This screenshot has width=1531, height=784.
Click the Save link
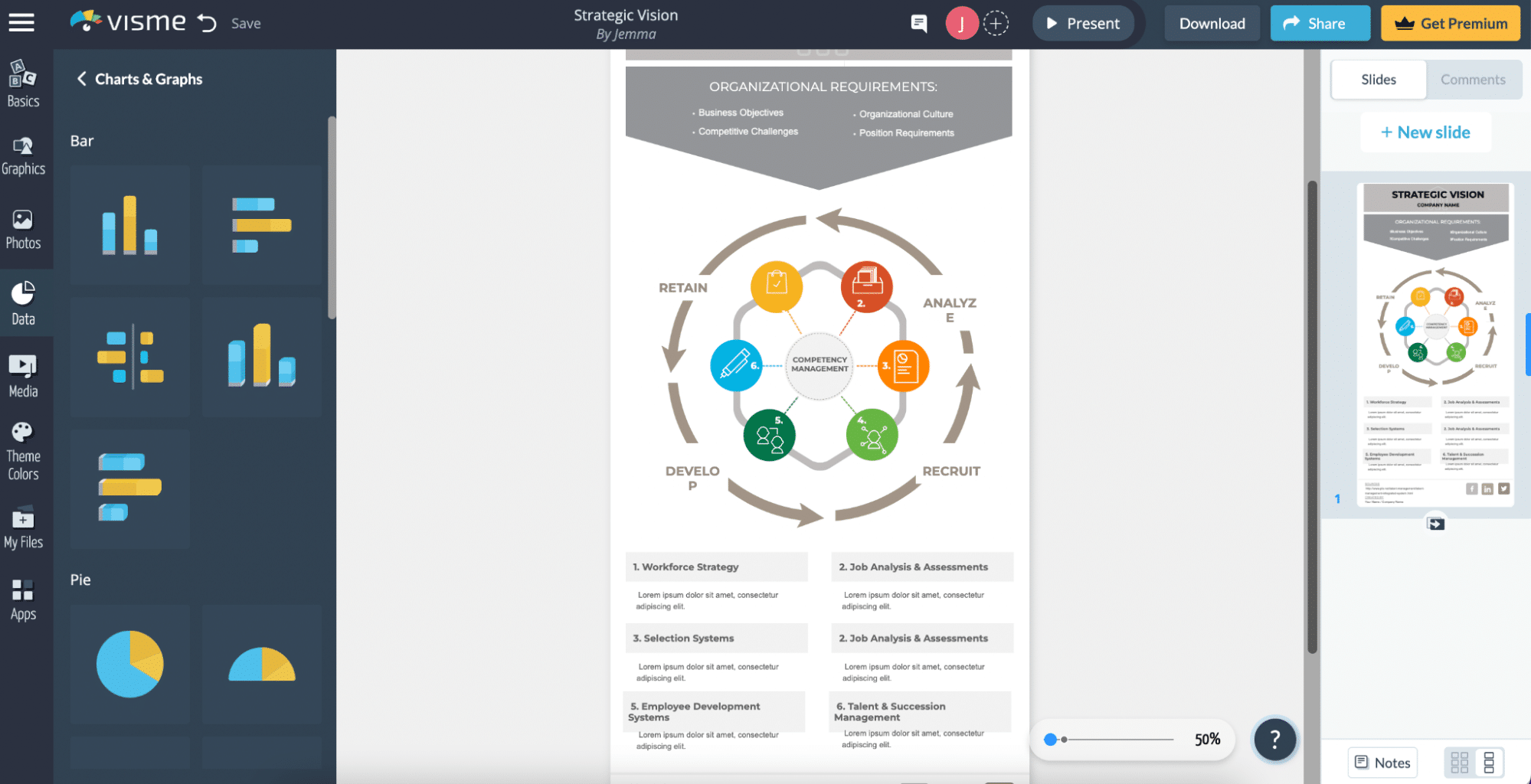(246, 24)
